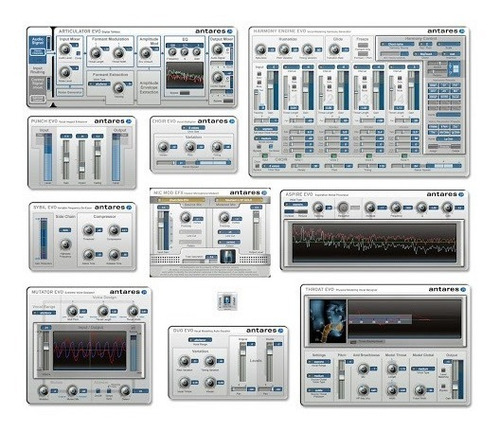Click the Sybil lower-left Compressor knob
500x435 pixels.
pyautogui.click(x=88, y=255)
